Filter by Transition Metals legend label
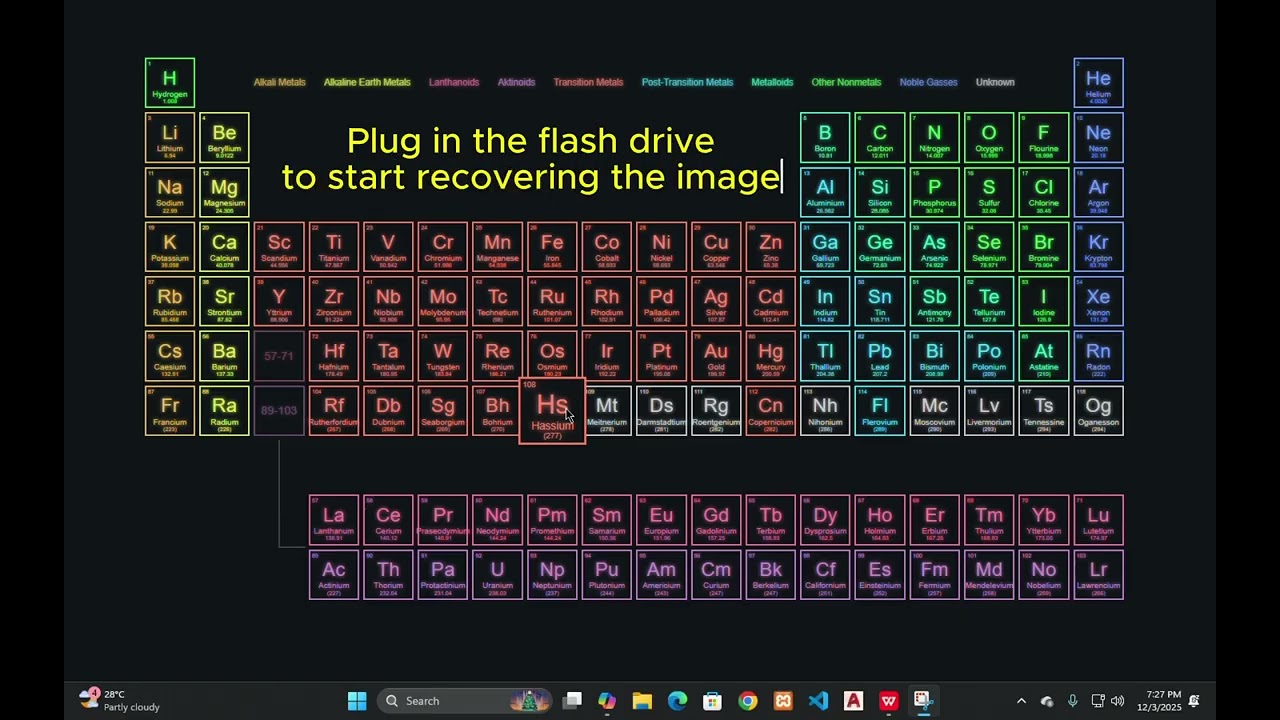Image resolution: width=1280 pixels, height=720 pixels. pos(588,82)
